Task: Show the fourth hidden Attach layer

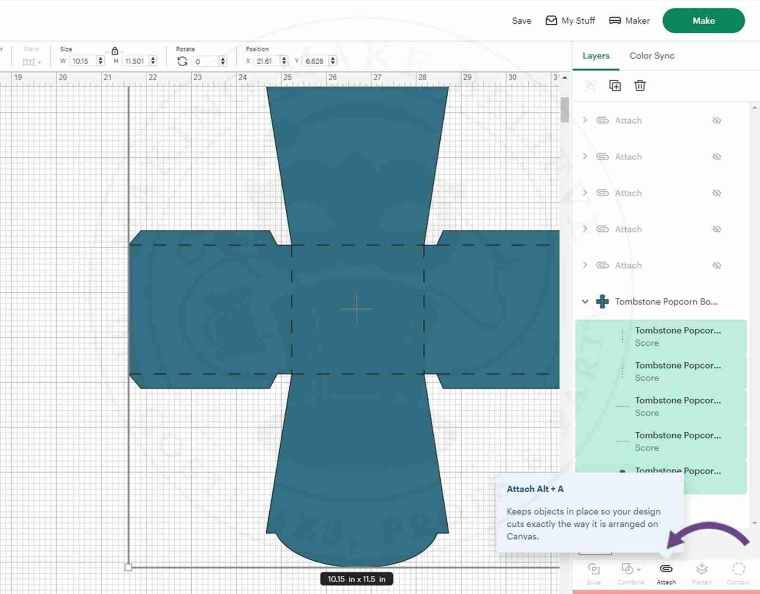Action: (x=717, y=229)
